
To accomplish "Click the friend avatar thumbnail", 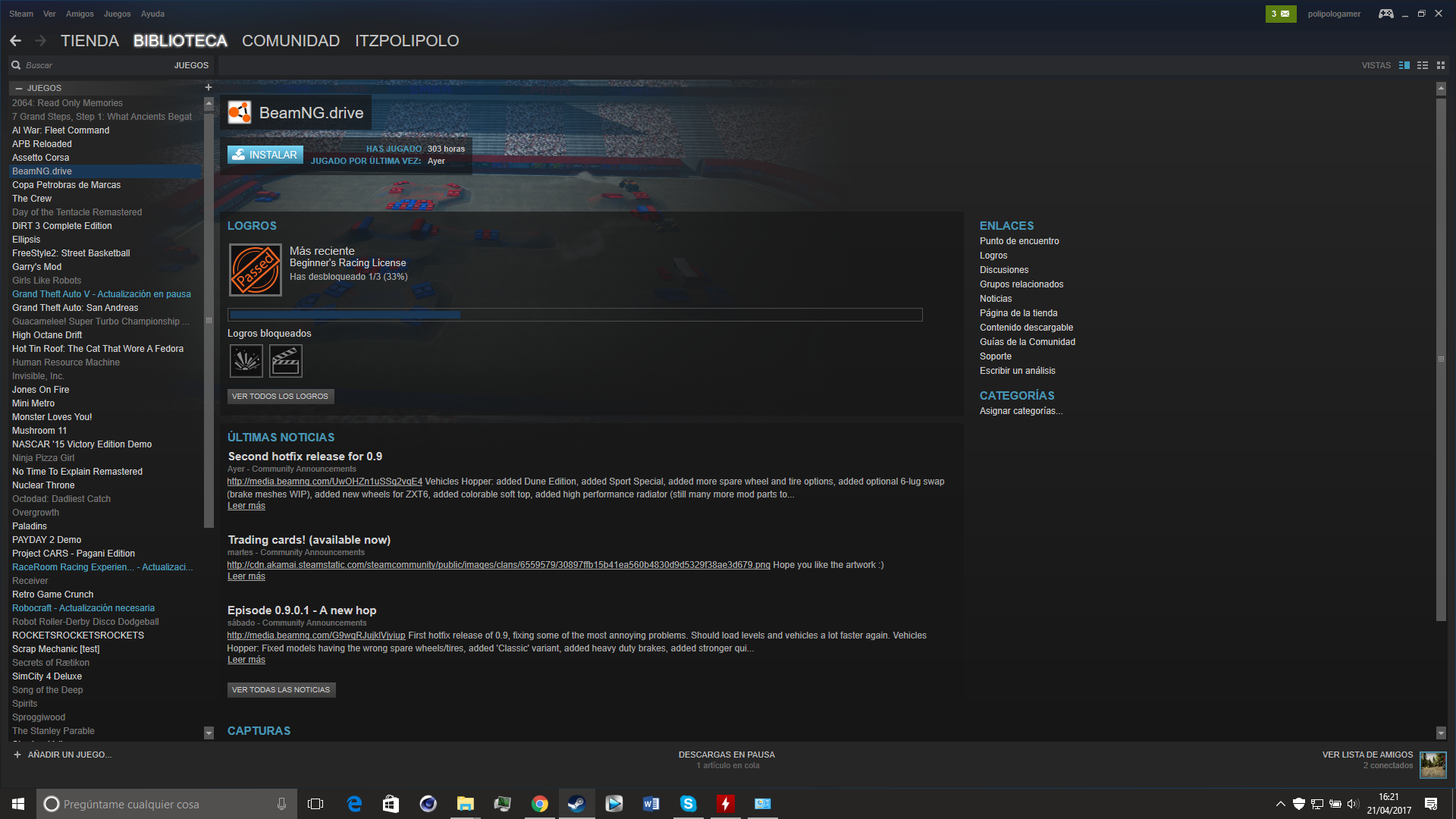I will 1432,764.
